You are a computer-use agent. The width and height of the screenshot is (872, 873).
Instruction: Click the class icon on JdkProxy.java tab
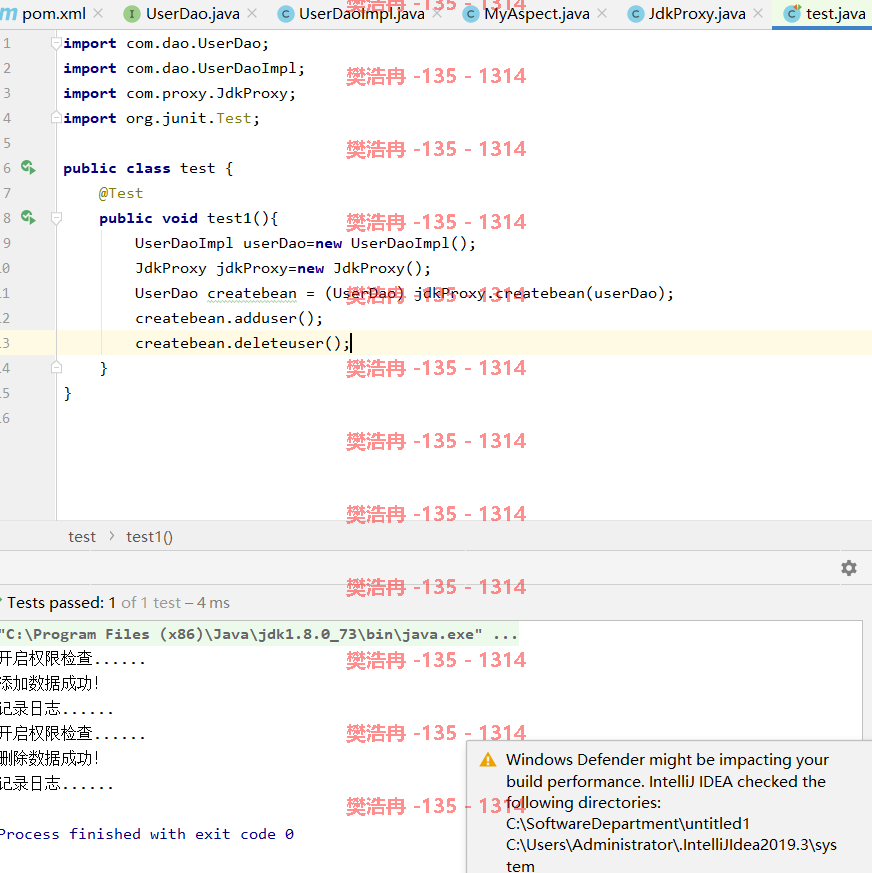click(x=635, y=14)
